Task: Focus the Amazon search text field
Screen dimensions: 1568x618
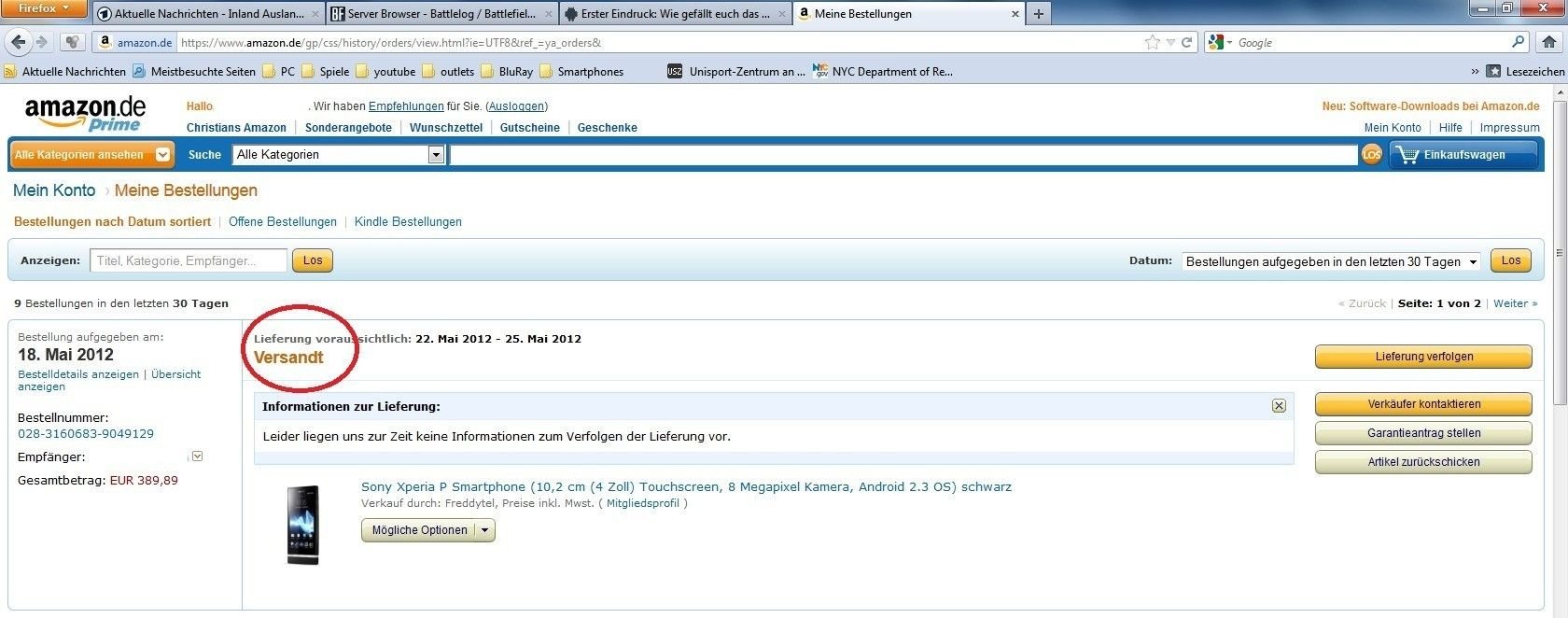Action: click(903, 155)
